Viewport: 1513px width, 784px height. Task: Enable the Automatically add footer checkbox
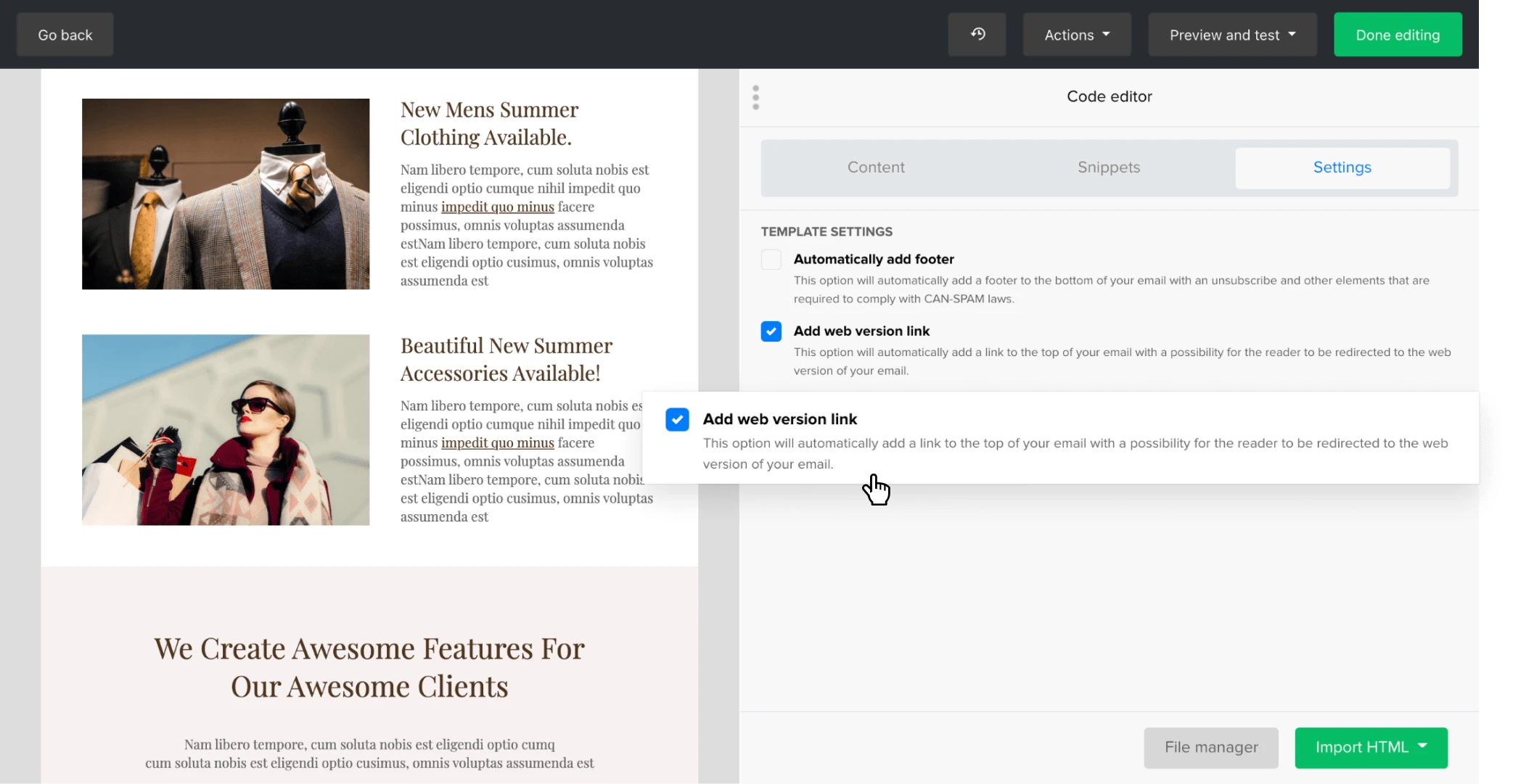pyautogui.click(x=771, y=260)
